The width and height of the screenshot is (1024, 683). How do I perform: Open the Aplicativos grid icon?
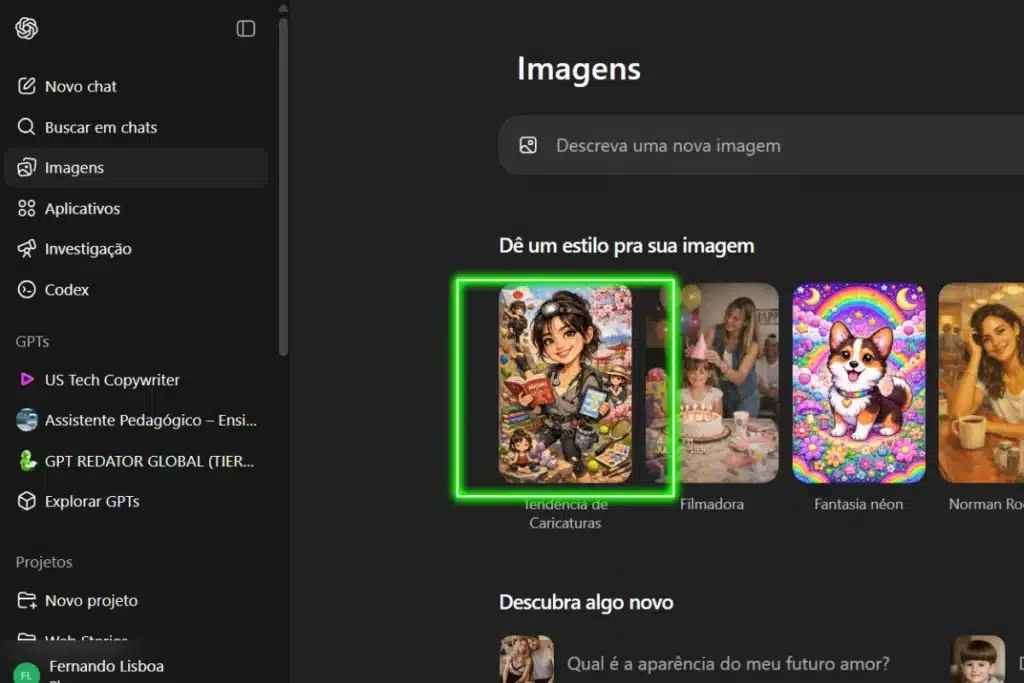[26, 208]
